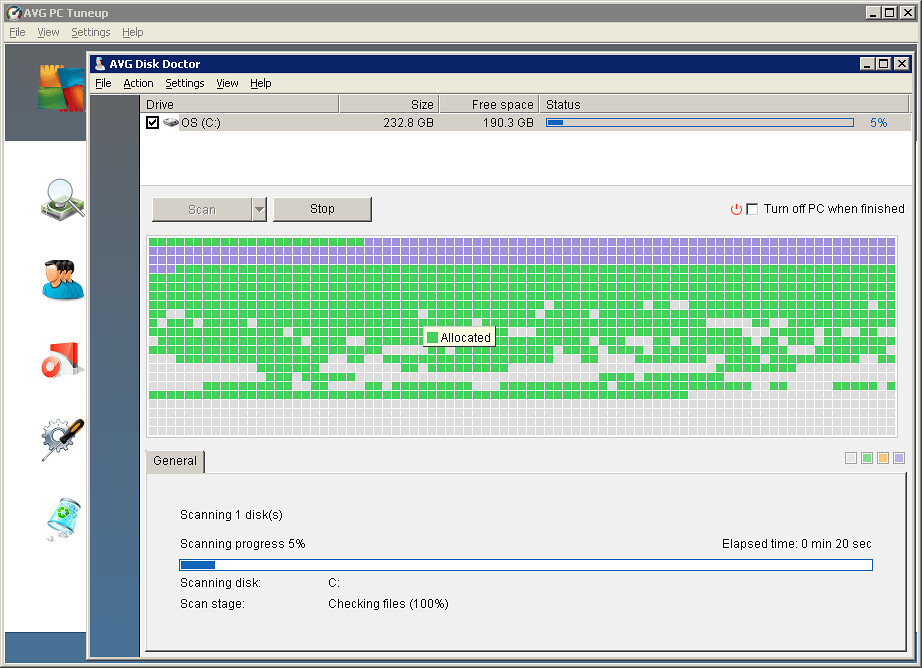Click the OS (C:) drive icon
The width and height of the screenshot is (922, 668).
coord(171,122)
